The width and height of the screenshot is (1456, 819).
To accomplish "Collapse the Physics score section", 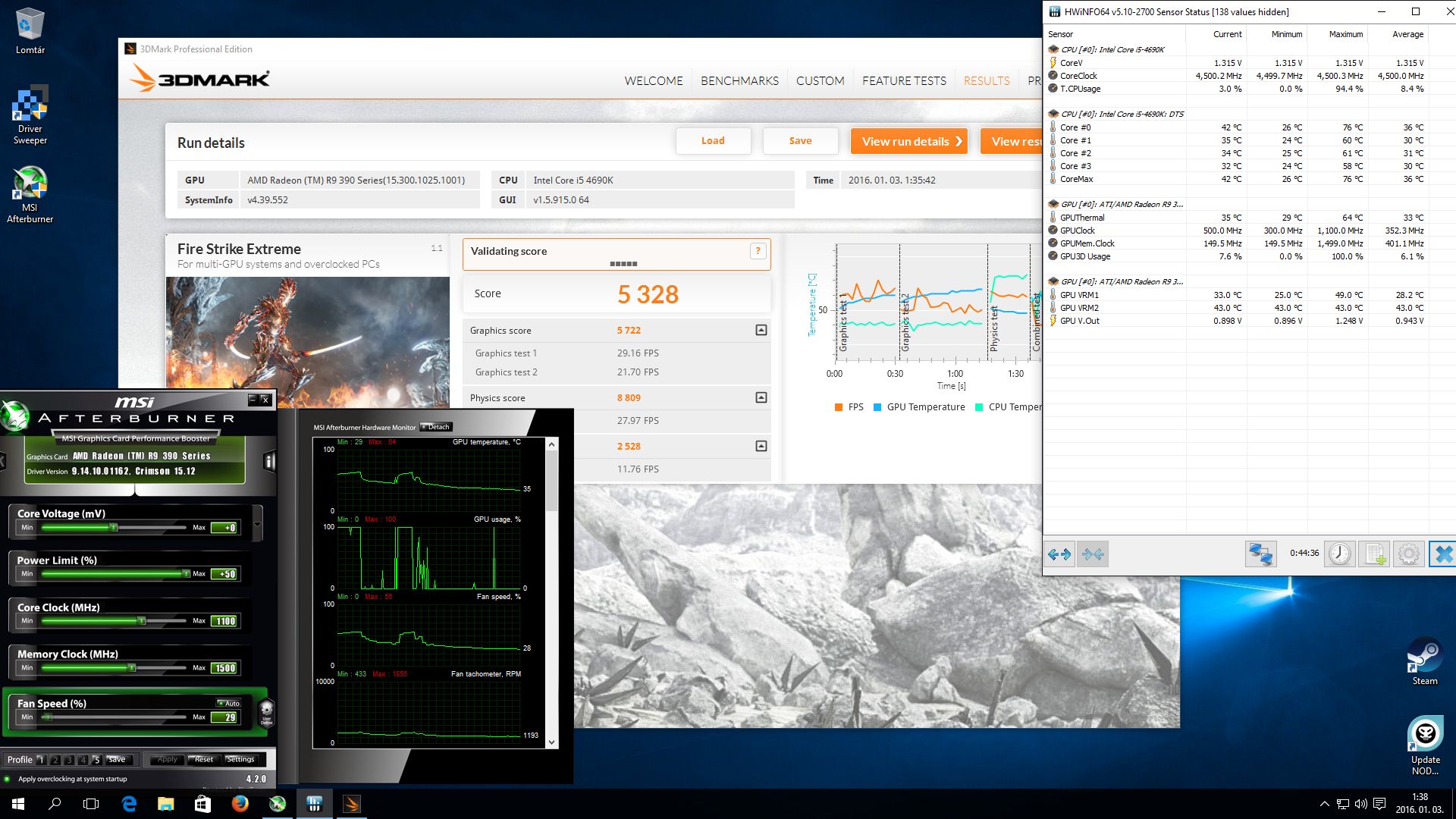I will click(761, 397).
